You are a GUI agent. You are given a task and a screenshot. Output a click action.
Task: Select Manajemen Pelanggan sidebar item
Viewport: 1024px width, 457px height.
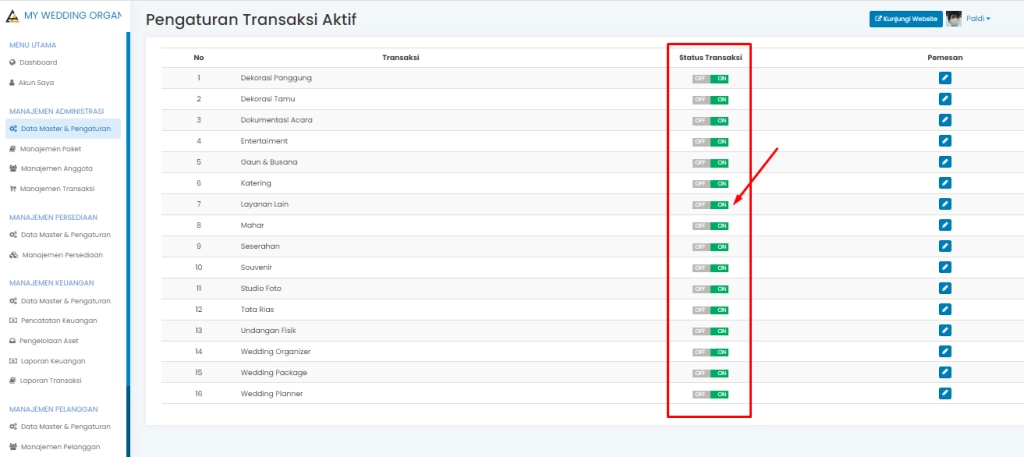coord(59,446)
